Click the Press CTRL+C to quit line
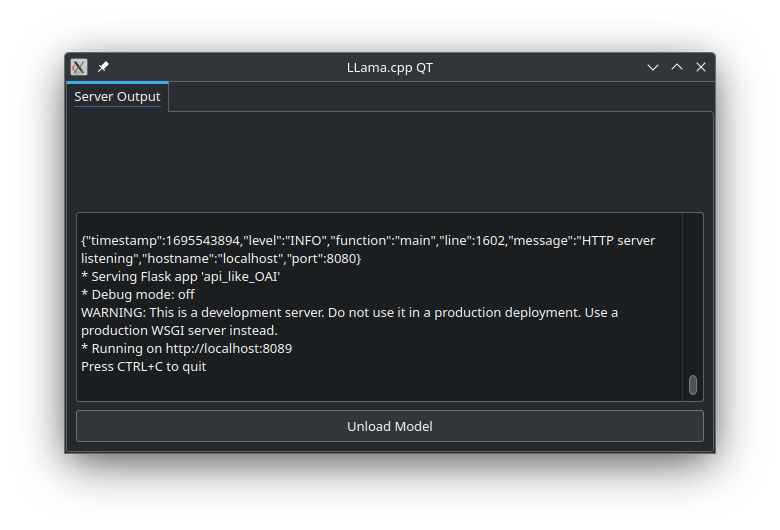 pyautogui.click(x=144, y=367)
